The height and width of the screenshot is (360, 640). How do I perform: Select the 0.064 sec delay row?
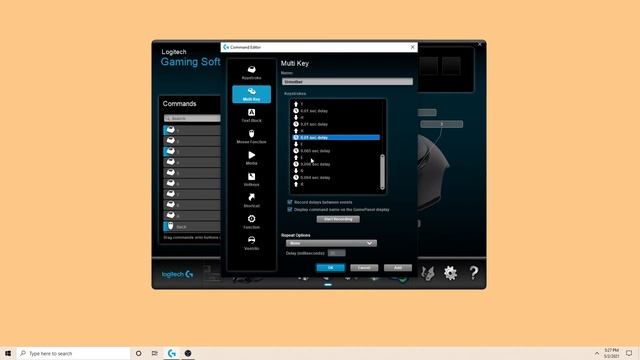pos(336,178)
